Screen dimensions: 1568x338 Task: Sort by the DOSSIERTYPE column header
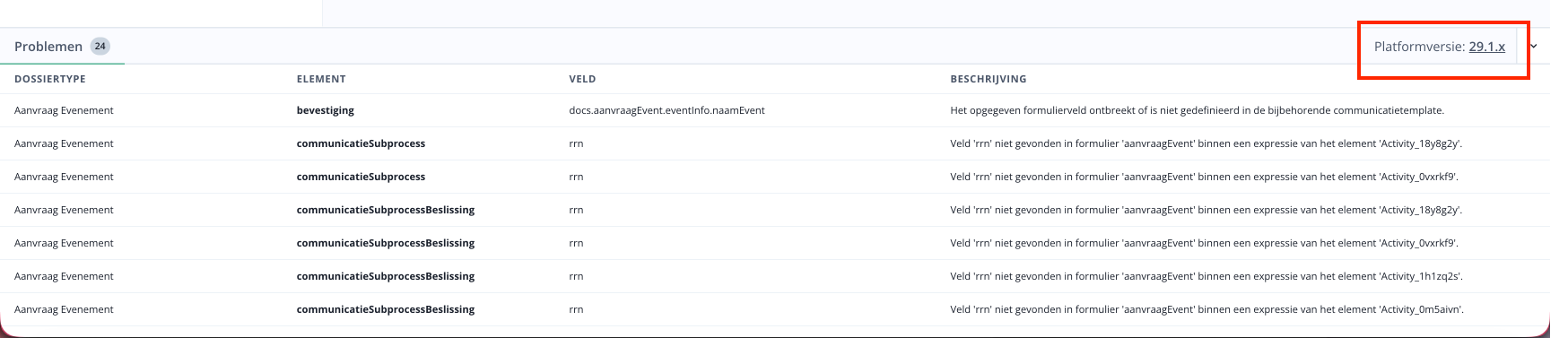point(50,79)
